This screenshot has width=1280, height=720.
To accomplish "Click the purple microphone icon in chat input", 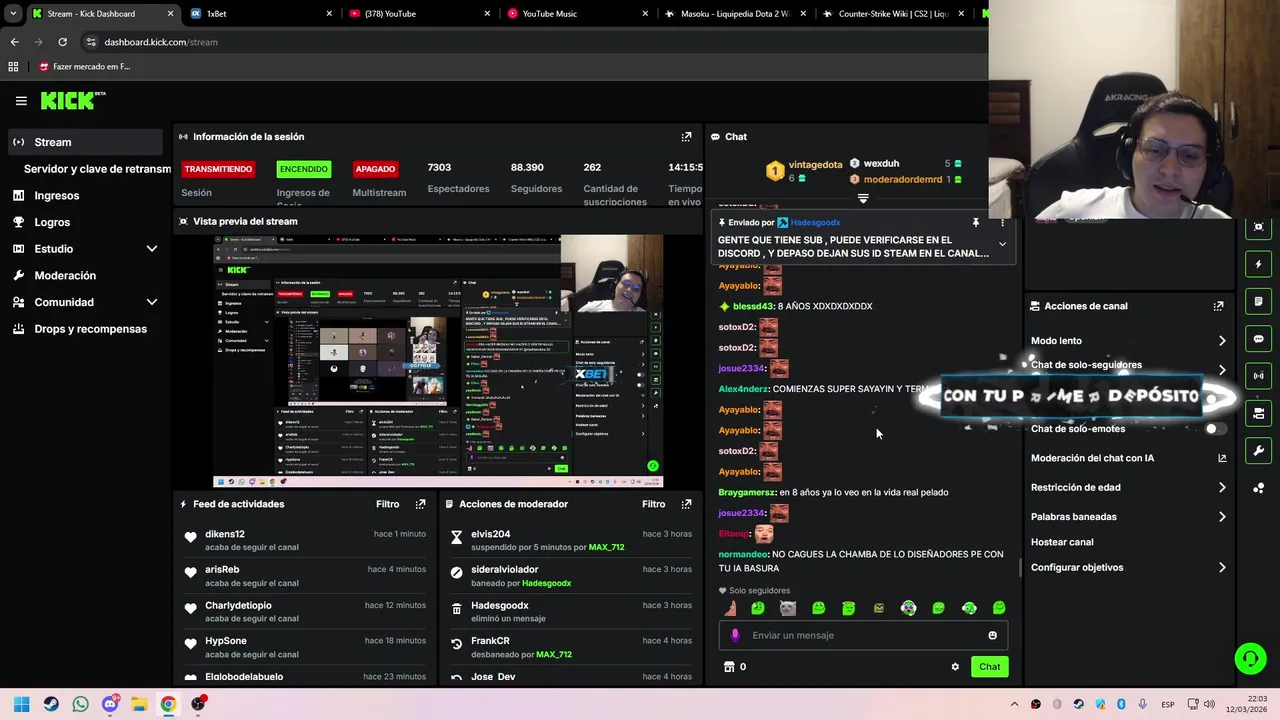I will coord(735,635).
